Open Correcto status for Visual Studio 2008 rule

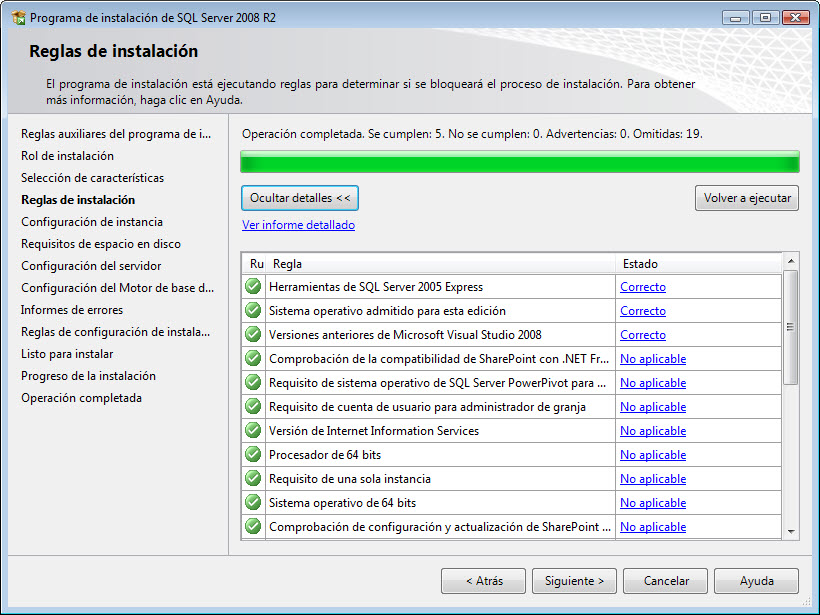(x=643, y=335)
